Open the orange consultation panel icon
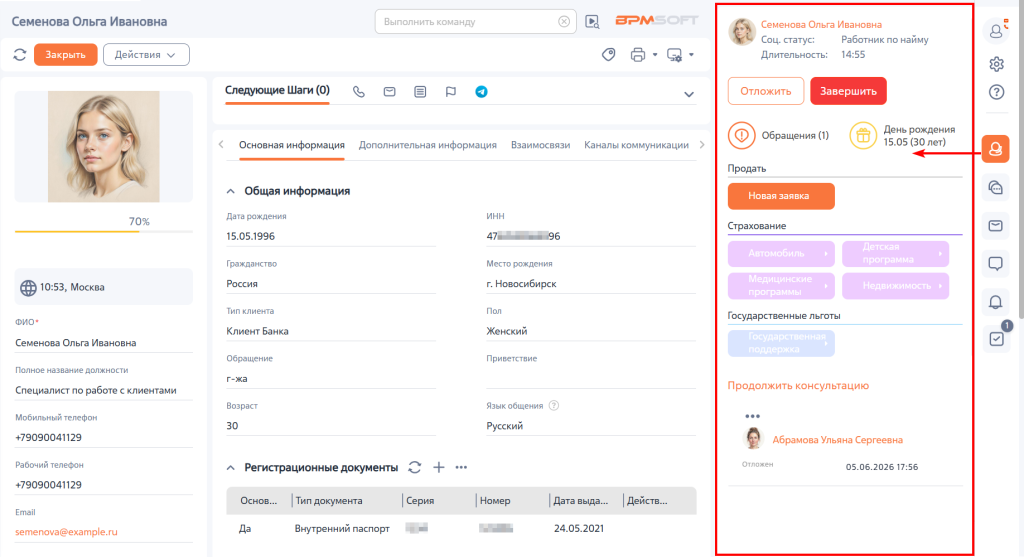Image resolution: width=1024 pixels, height=557 pixels. [x=995, y=149]
